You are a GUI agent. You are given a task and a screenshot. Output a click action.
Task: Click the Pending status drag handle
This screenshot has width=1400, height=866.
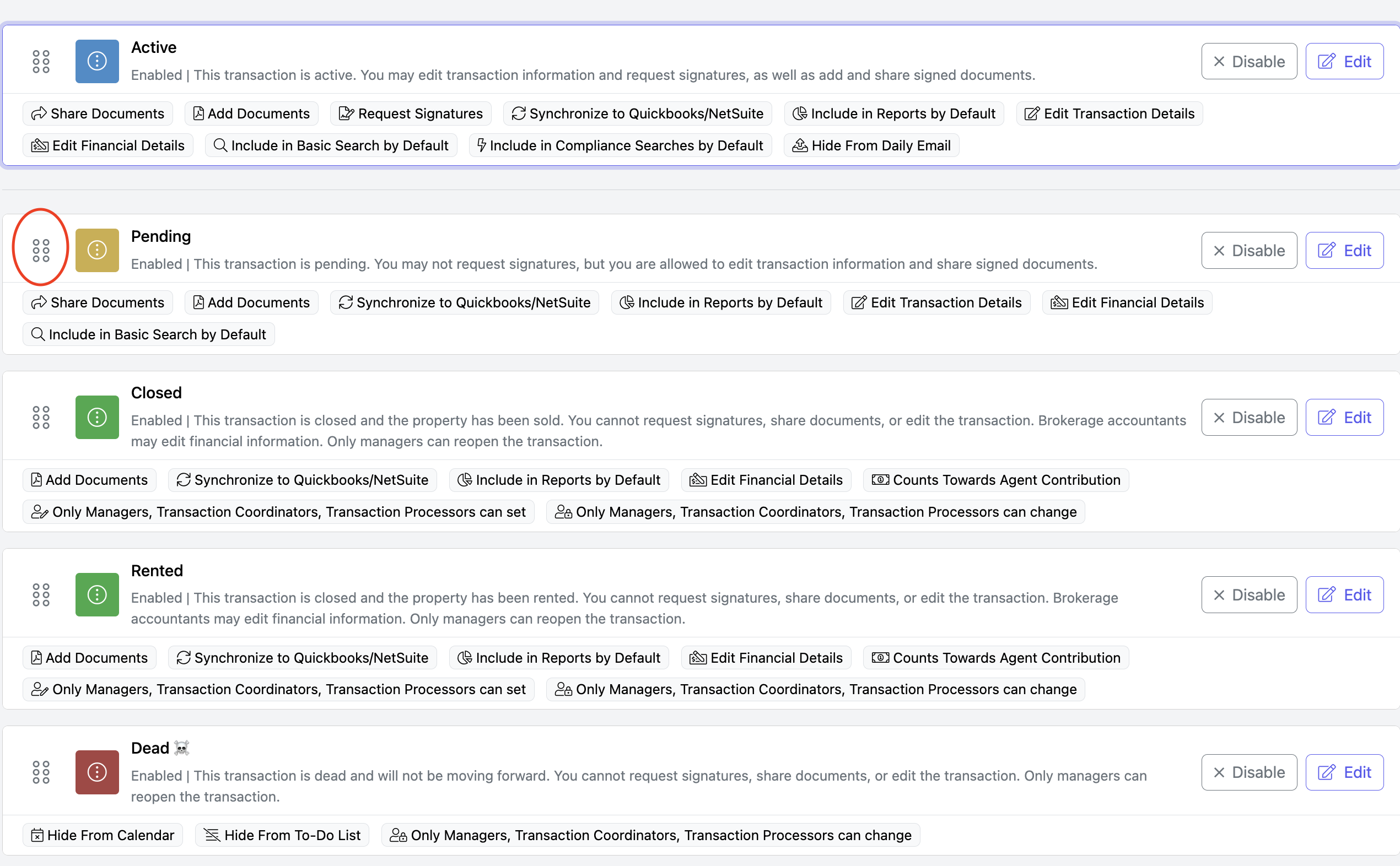(41, 250)
